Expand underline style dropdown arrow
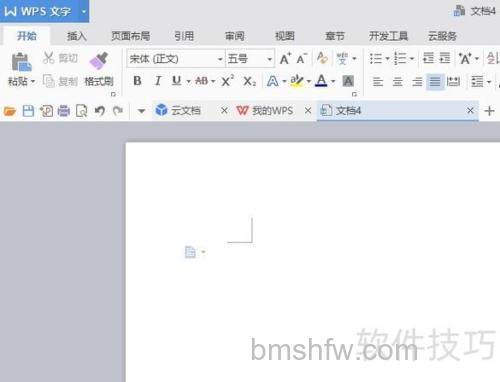This screenshot has width=500, height=382. tap(189, 81)
